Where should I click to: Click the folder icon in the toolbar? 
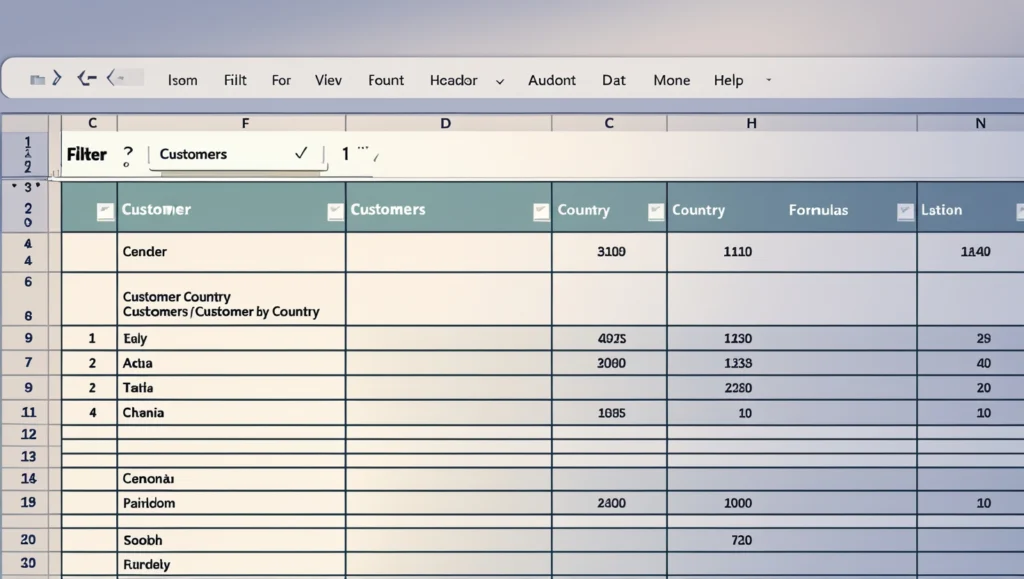point(37,79)
